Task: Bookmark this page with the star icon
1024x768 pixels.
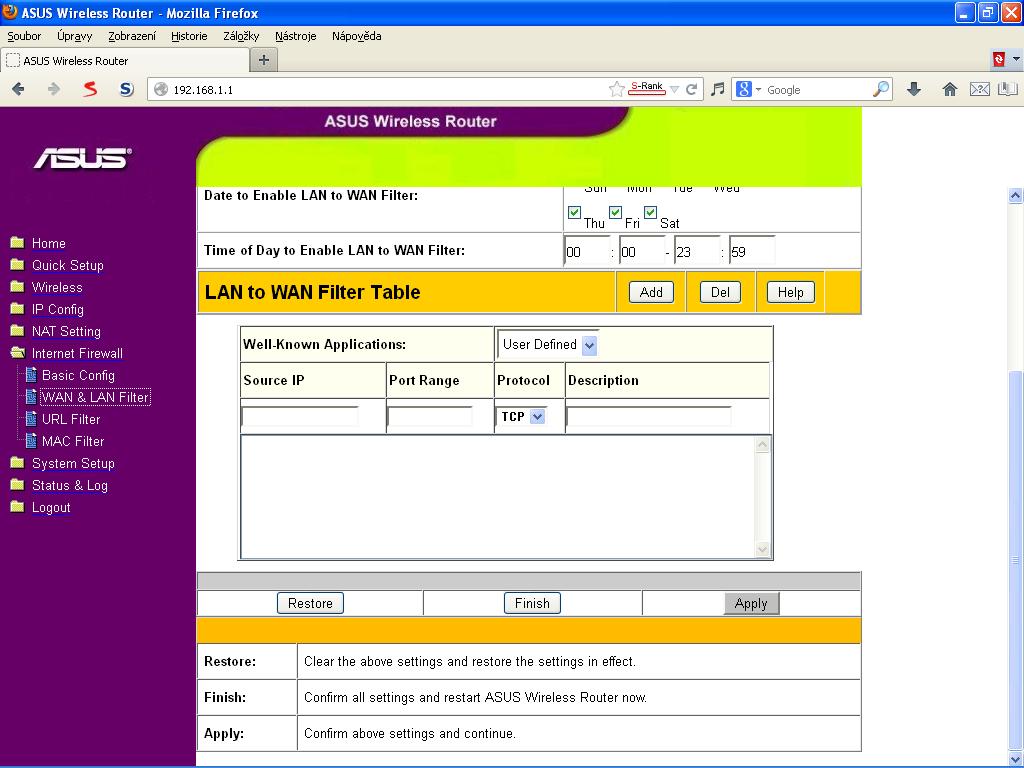Action: pyautogui.click(x=616, y=89)
